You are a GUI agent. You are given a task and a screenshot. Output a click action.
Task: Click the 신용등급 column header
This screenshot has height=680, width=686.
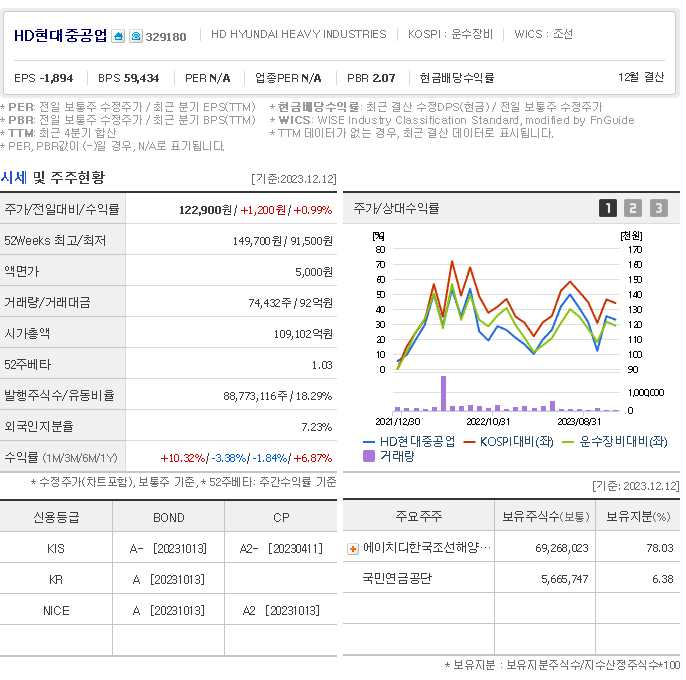pos(56,518)
